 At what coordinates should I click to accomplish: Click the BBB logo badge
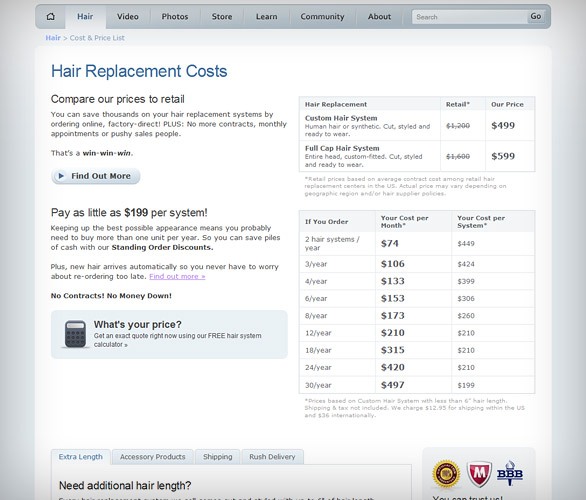pyautogui.click(x=510, y=473)
